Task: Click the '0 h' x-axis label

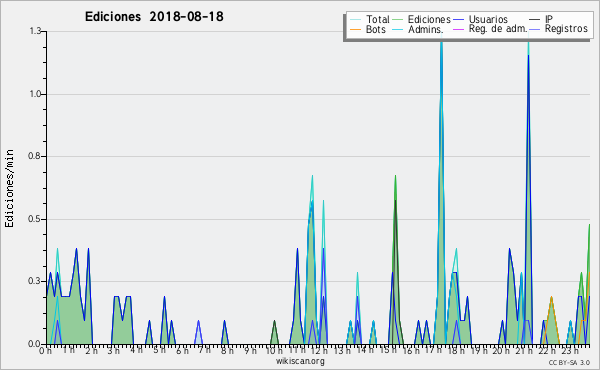Action: tap(45, 350)
